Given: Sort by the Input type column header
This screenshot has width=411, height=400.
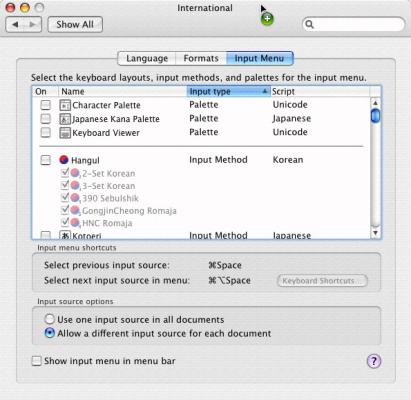Looking at the screenshot, I should point(229,91).
